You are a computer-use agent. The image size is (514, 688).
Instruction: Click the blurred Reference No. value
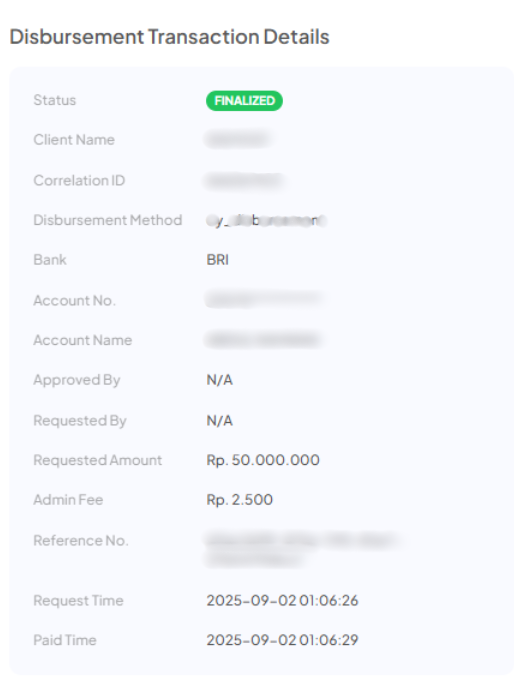(303, 549)
